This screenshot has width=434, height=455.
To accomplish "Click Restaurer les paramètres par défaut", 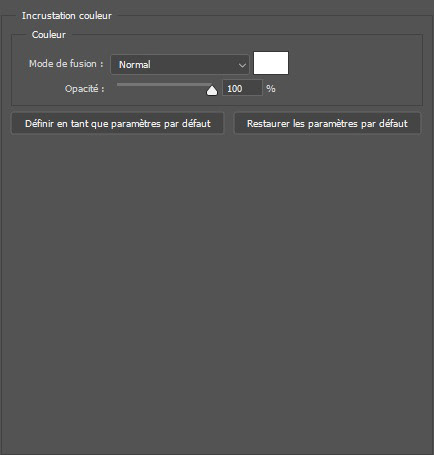I will (327, 124).
